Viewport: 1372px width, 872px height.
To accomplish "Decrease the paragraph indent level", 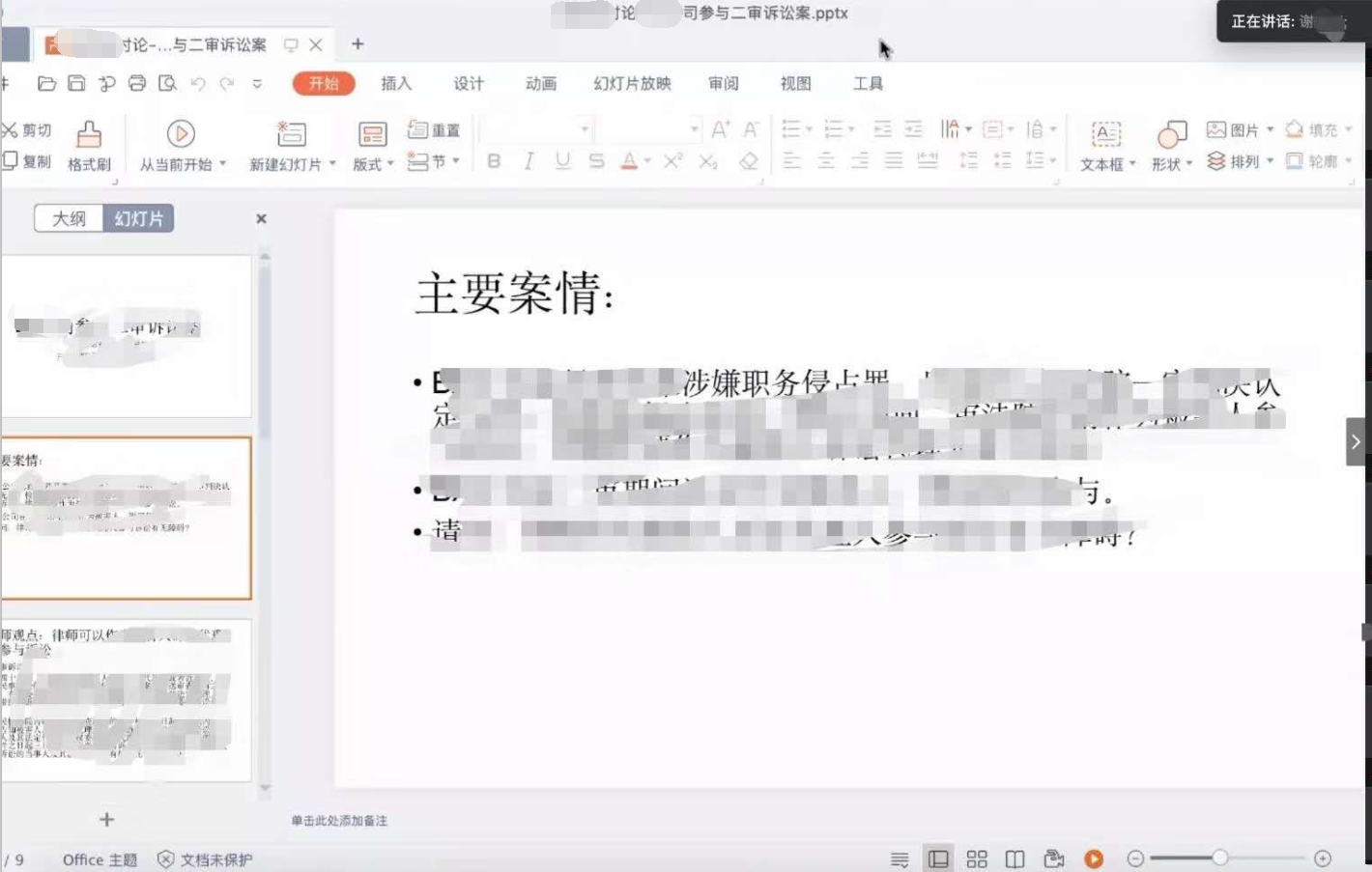I will click(x=882, y=128).
